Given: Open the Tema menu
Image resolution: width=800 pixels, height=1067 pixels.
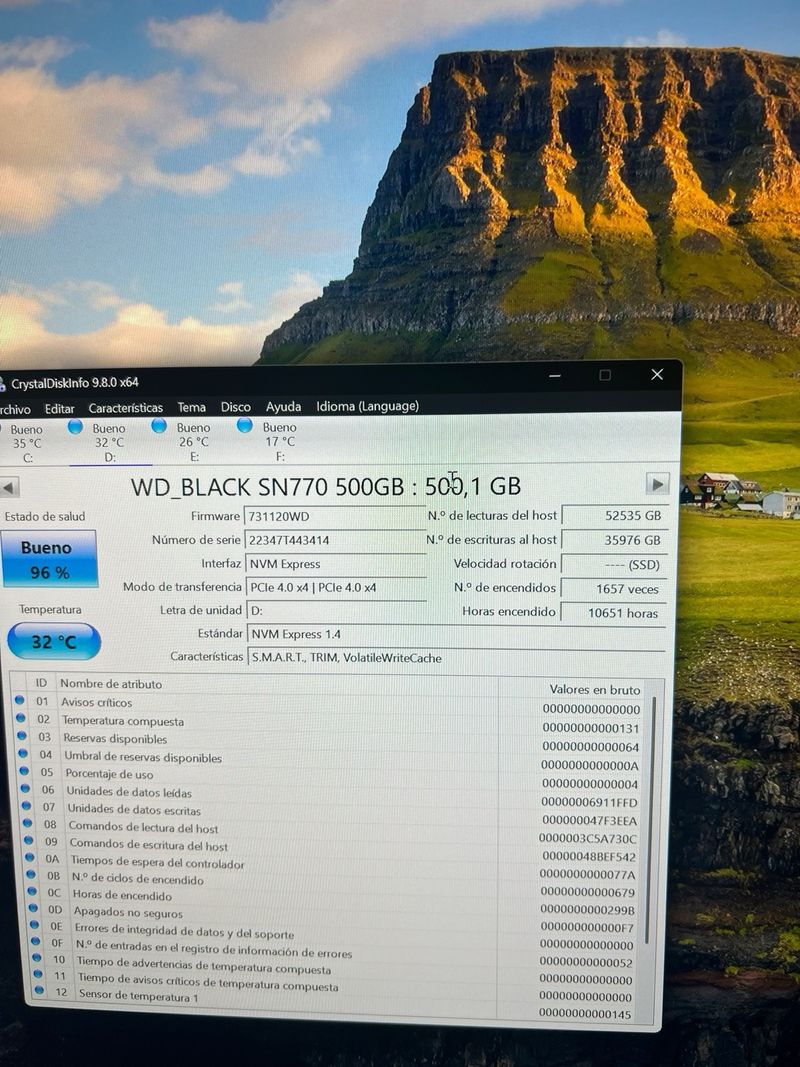Looking at the screenshot, I should [191, 407].
